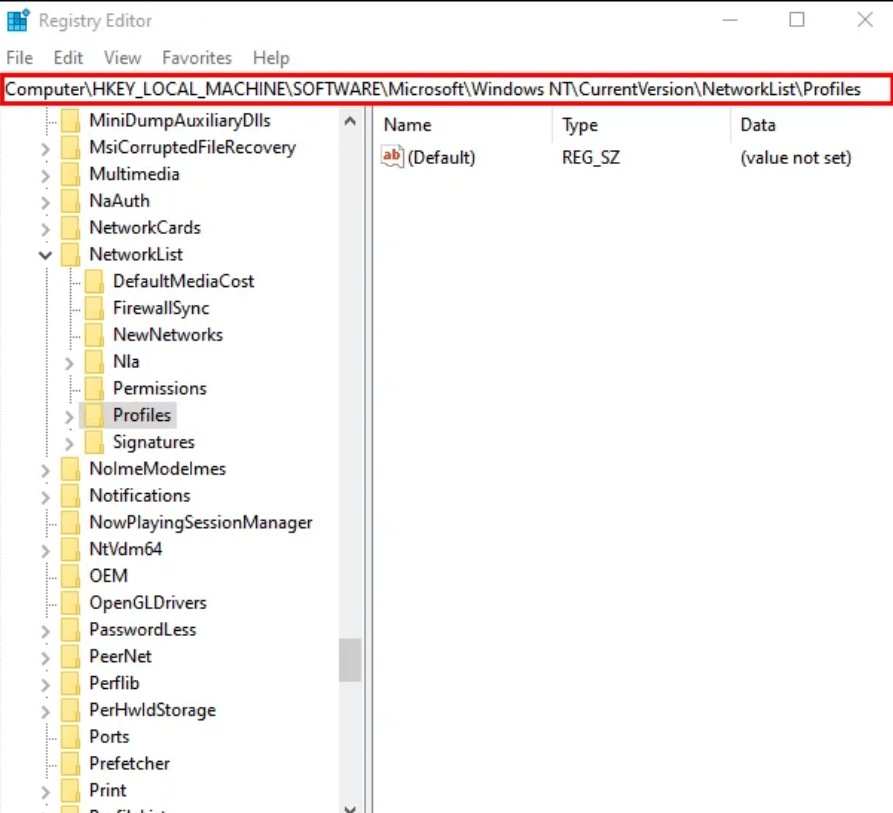893x813 pixels.
Task: Click the Registry Editor app icon in title bar
Action: pyautogui.click(x=18, y=20)
